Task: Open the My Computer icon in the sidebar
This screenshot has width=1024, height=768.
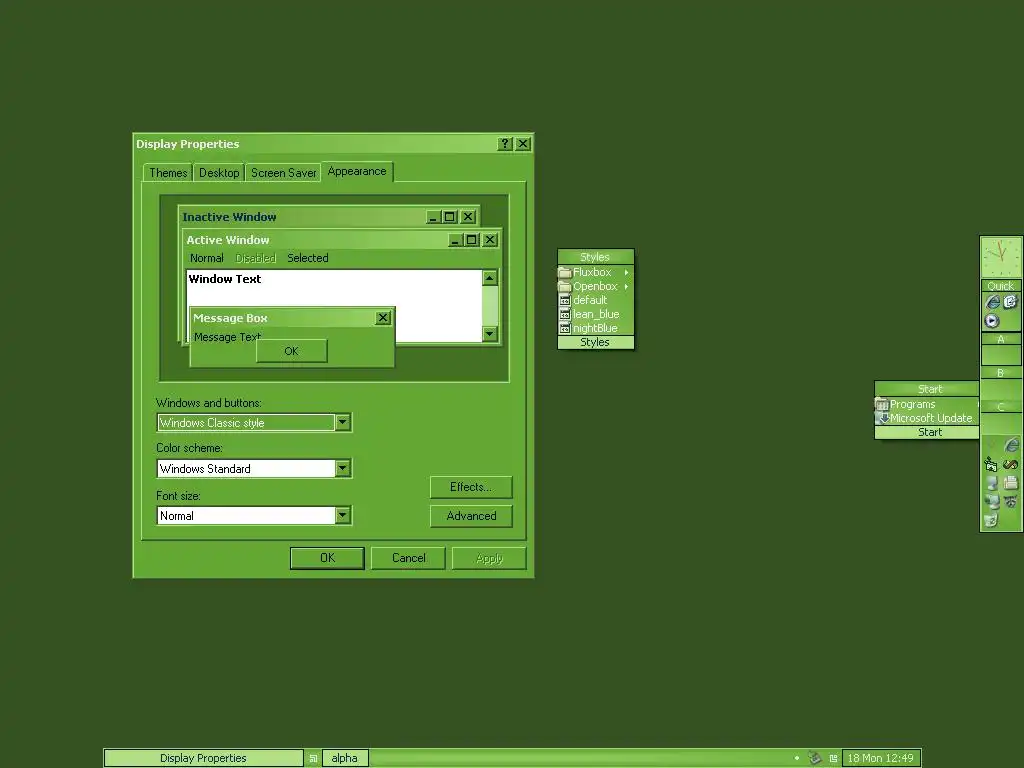Action: [991, 483]
